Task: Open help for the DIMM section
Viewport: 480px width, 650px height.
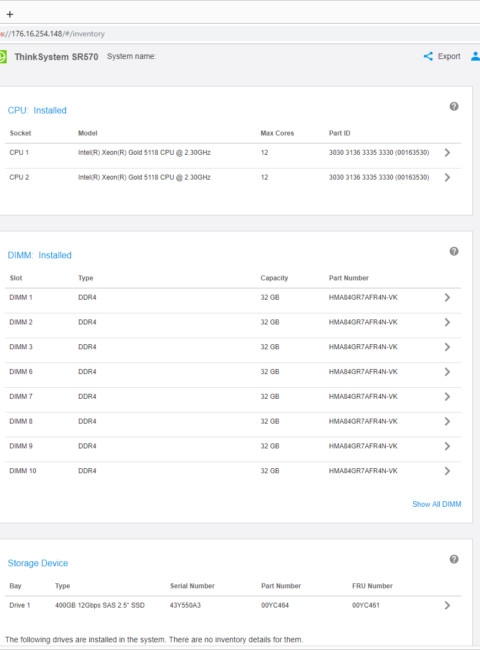Action: point(454,251)
